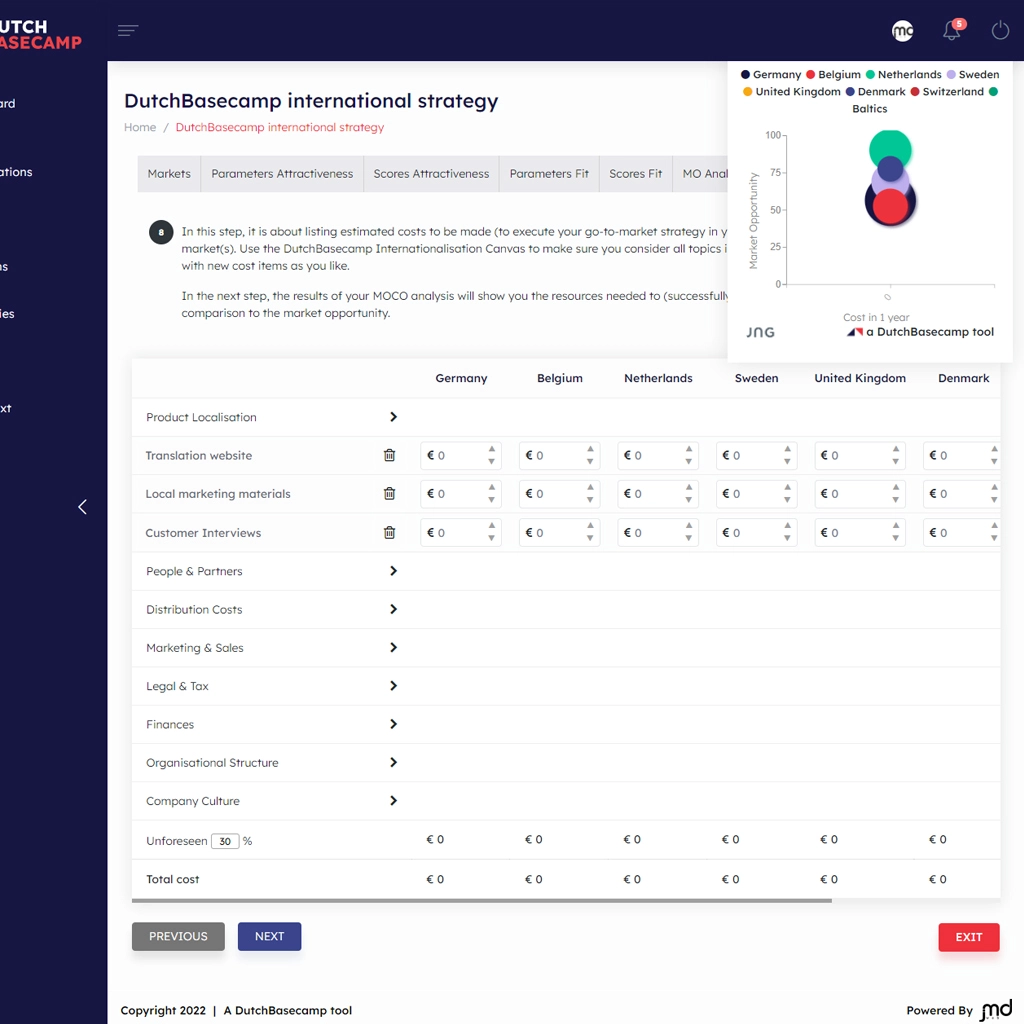Image resolution: width=1024 pixels, height=1024 pixels.
Task: Open the Scores Fit tab
Action: [x=635, y=174]
